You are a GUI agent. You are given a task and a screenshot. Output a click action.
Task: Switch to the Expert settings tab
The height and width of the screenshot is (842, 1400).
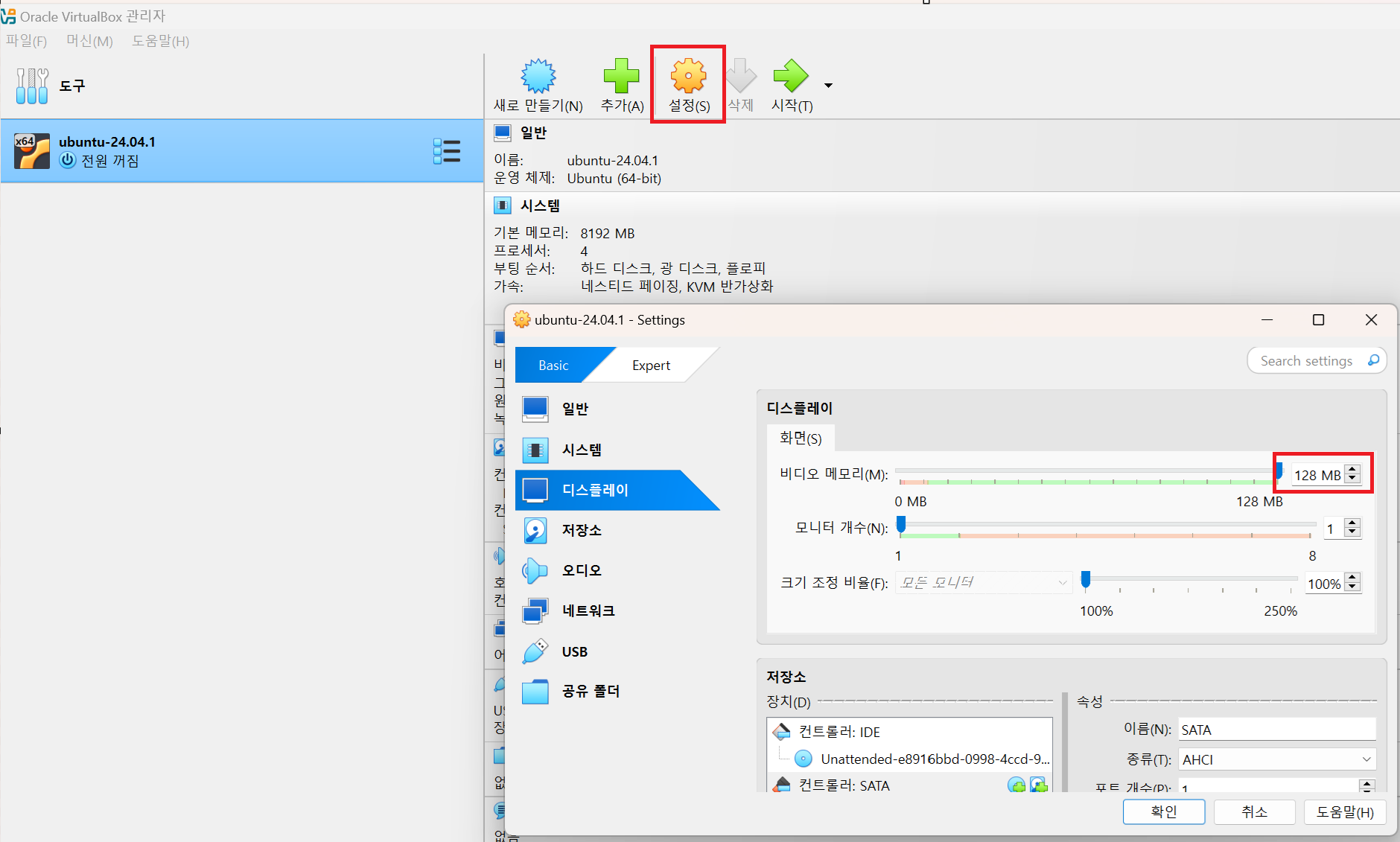[x=651, y=366]
